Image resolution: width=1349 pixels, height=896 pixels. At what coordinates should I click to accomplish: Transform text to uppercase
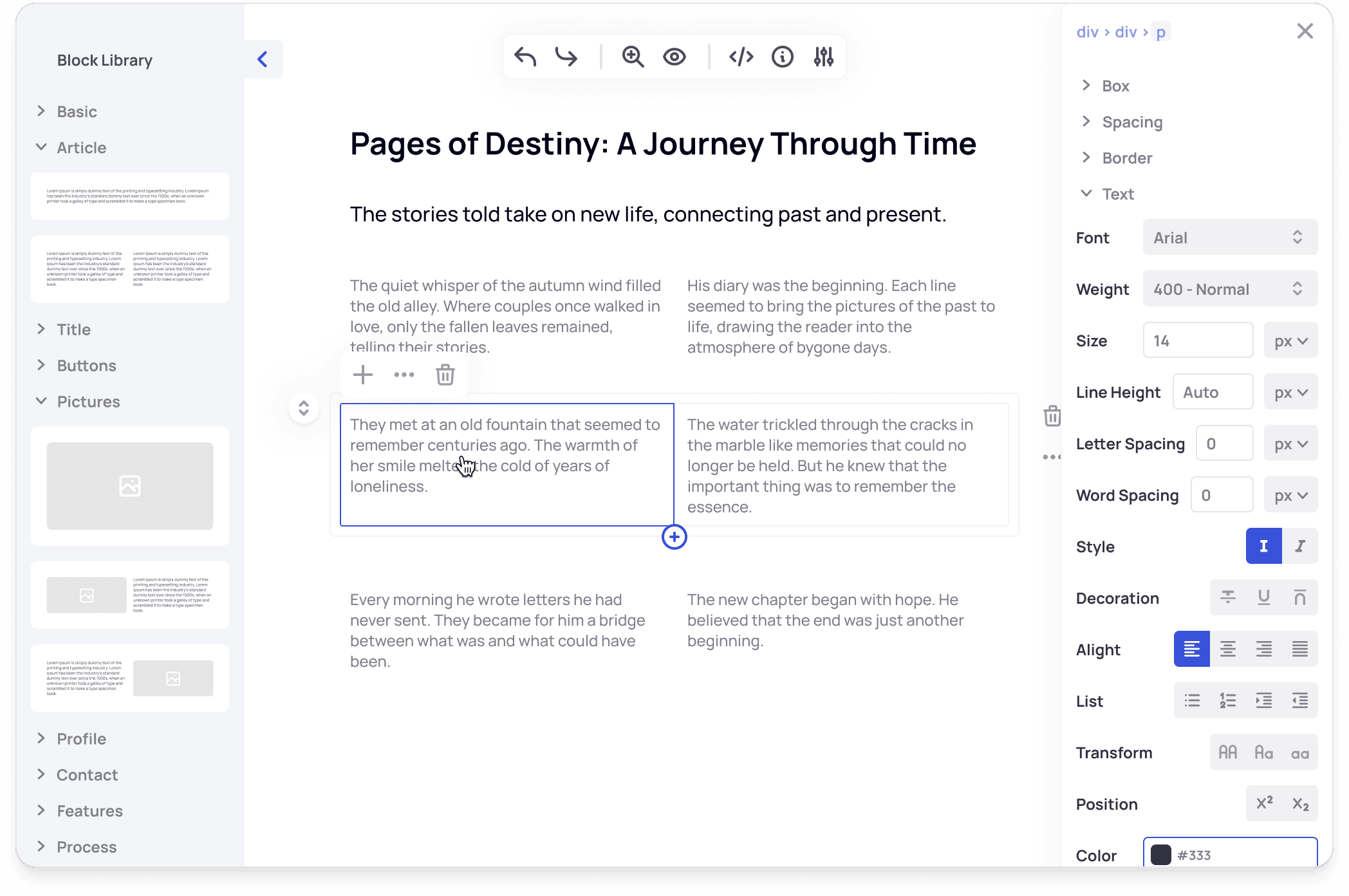tap(1228, 752)
